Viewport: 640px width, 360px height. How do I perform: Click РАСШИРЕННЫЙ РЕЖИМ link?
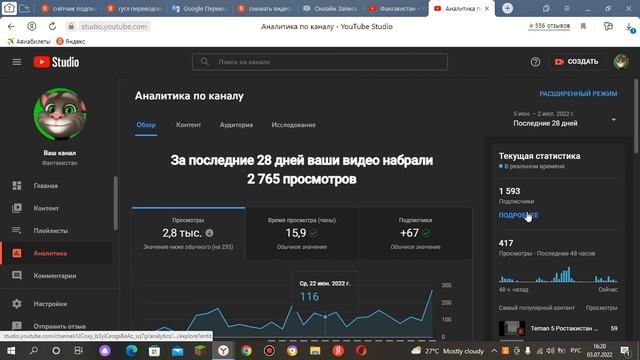[x=578, y=94]
